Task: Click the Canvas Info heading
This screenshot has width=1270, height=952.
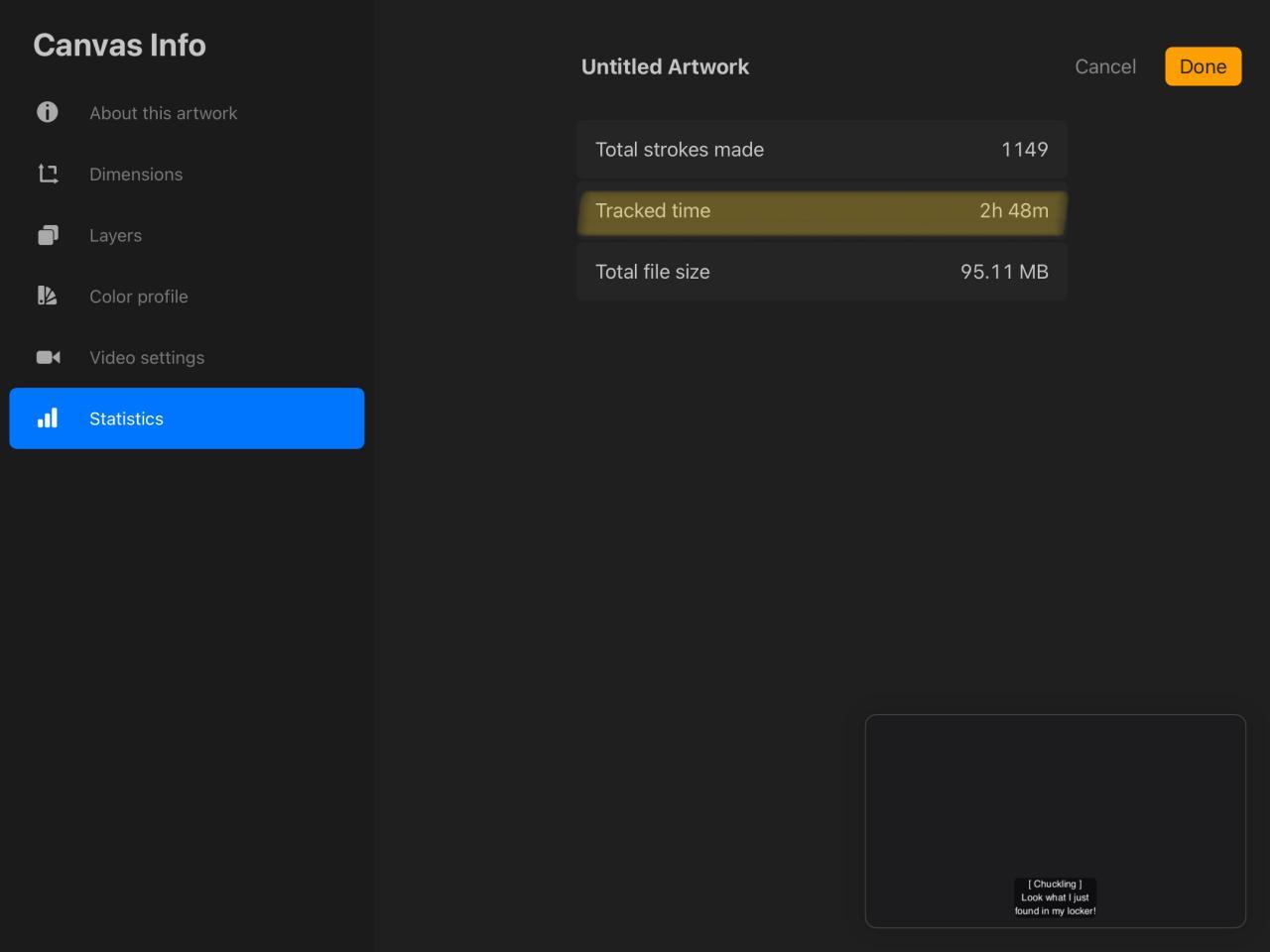Action: [x=119, y=45]
